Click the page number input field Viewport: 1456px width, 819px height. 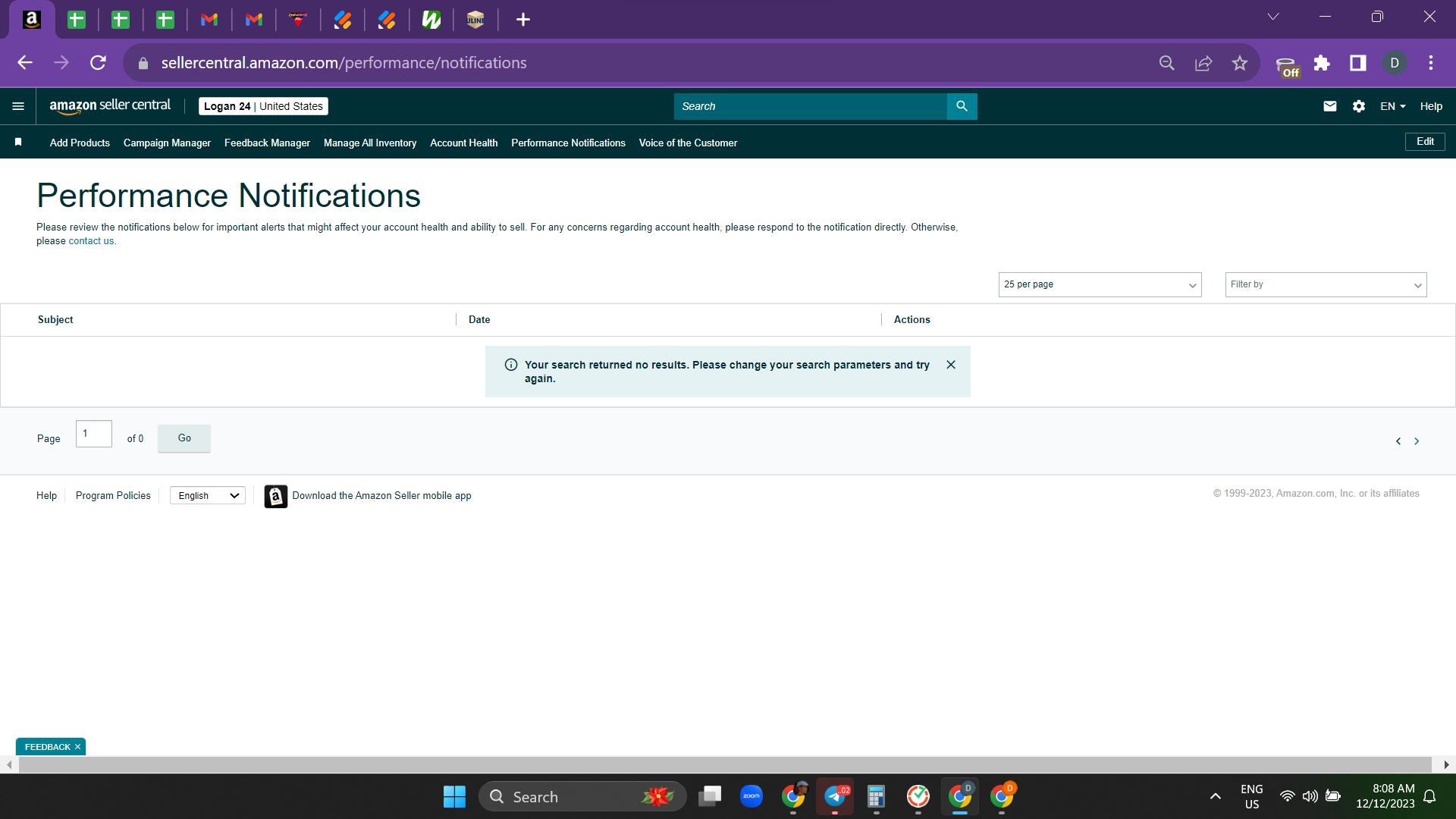pos(94,434)
